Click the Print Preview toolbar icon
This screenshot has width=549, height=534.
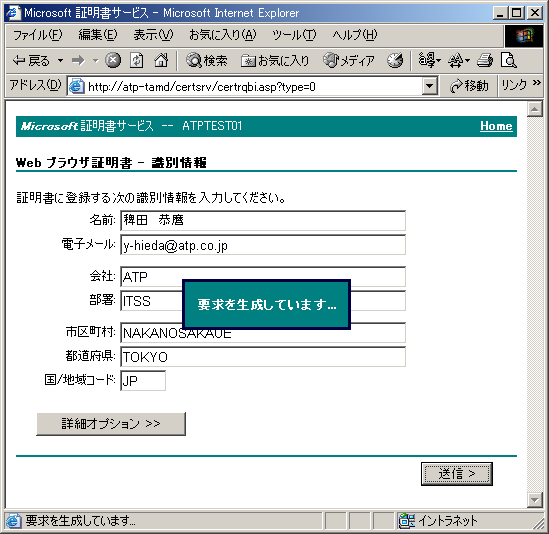coord(509,61)
